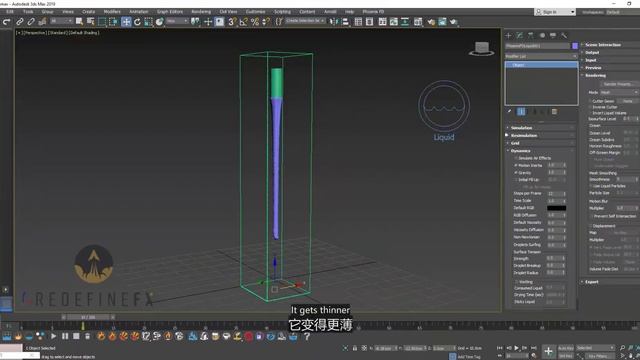Open the Motion tab in command panel
640x360 pixels.
[542, 36]
